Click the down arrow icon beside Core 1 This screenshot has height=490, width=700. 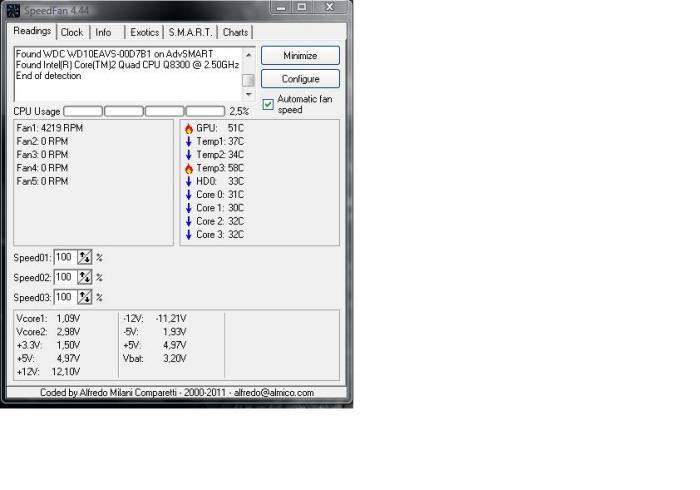coord(189,208)
